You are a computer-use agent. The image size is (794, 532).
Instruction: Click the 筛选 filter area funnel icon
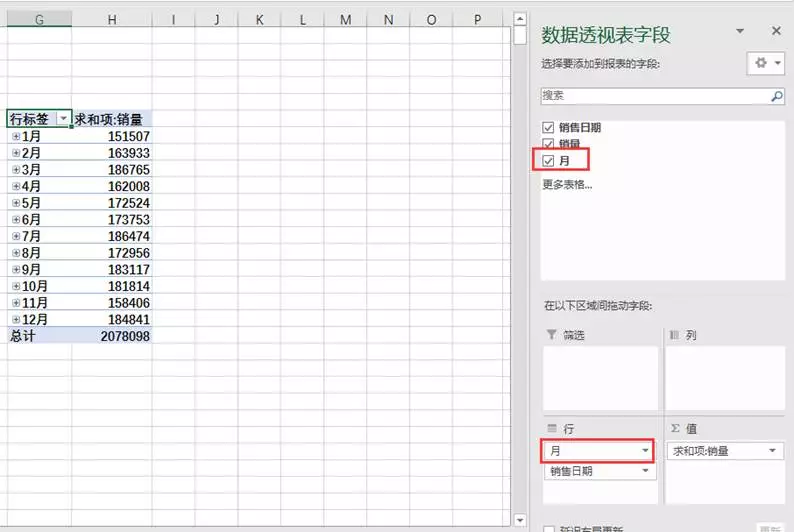(551, 335)
